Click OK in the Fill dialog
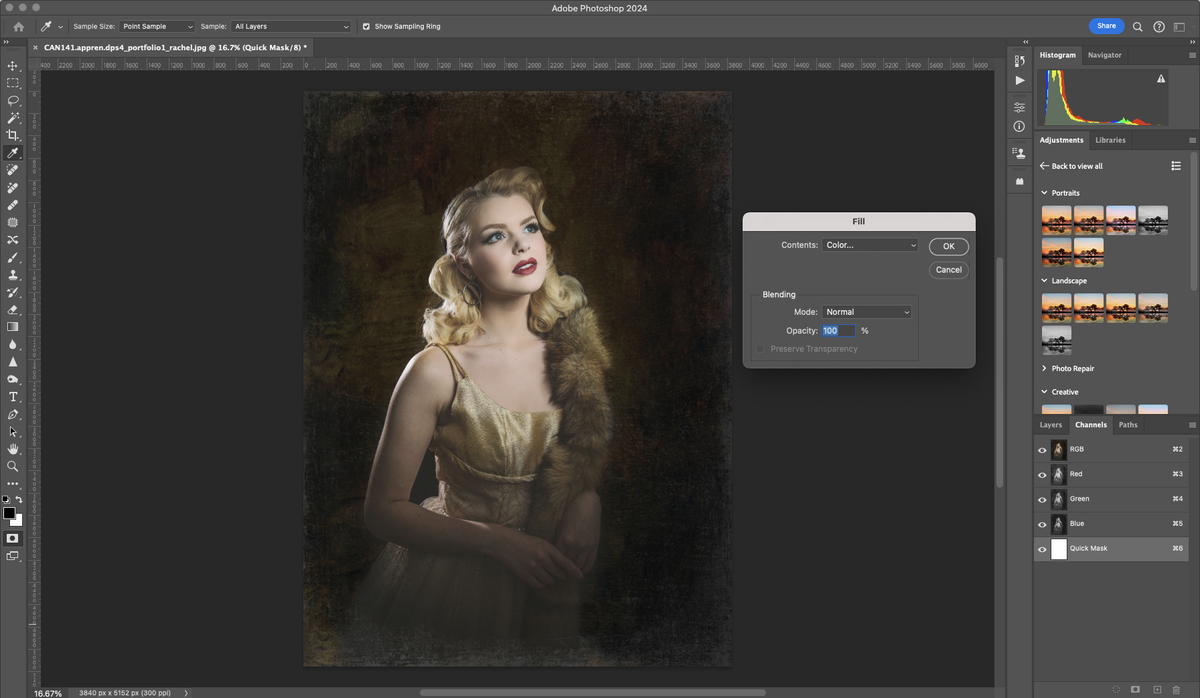1200x698 pixels. 948,246
